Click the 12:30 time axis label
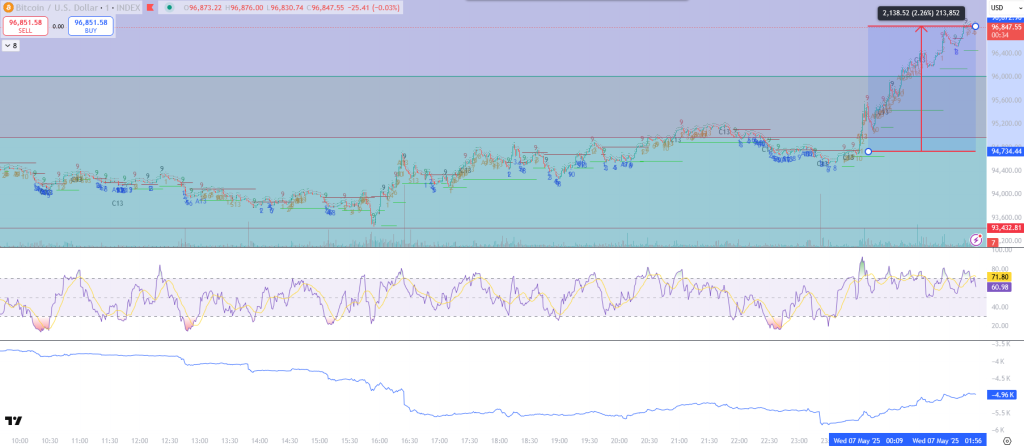The height and width of the screenshot is (446, 1024). coord(169,440)
